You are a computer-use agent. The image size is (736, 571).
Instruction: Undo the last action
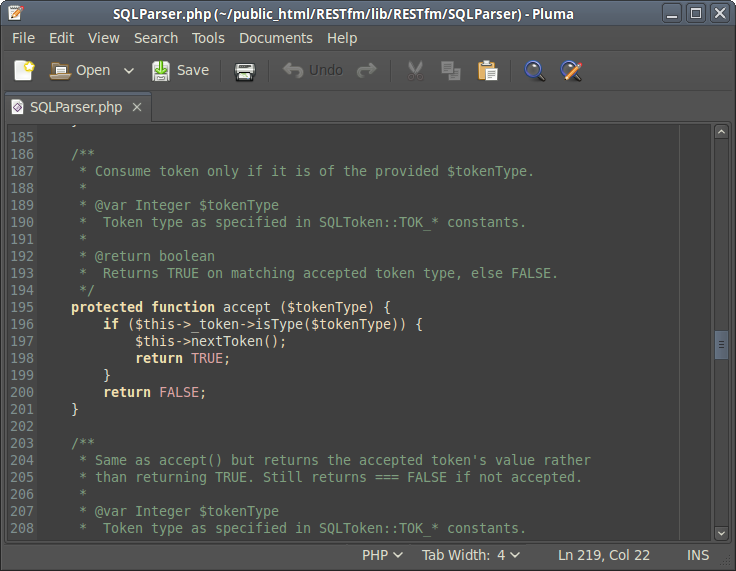(313, 70)
